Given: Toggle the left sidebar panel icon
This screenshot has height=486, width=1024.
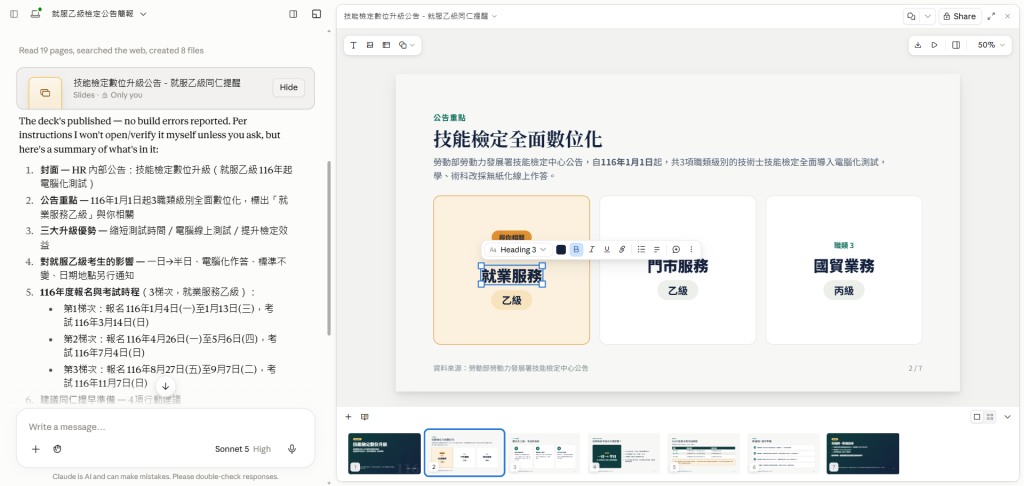Looking at the screenshot, I should point(14,14).
